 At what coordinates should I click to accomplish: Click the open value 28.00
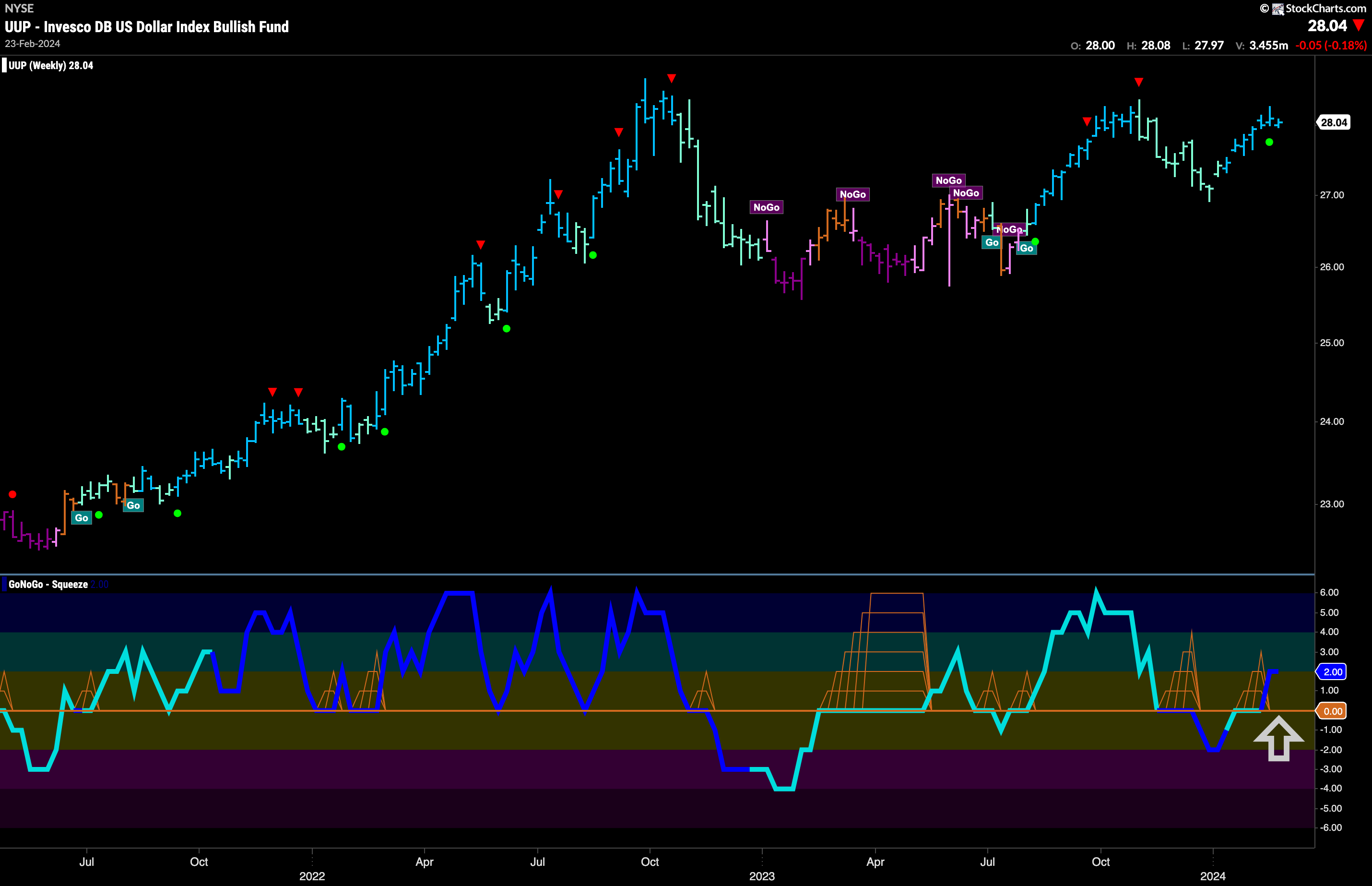(x=1100, y=46)
